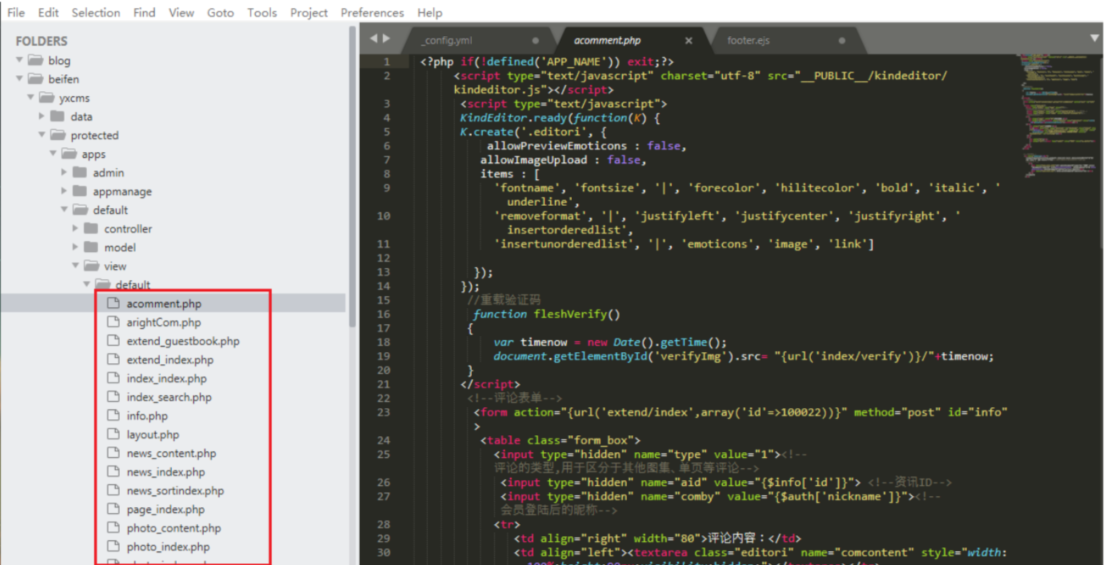1108x565 pixels.
Task: Open layout.php in the sidebar
Action: (x=153, y=435)
